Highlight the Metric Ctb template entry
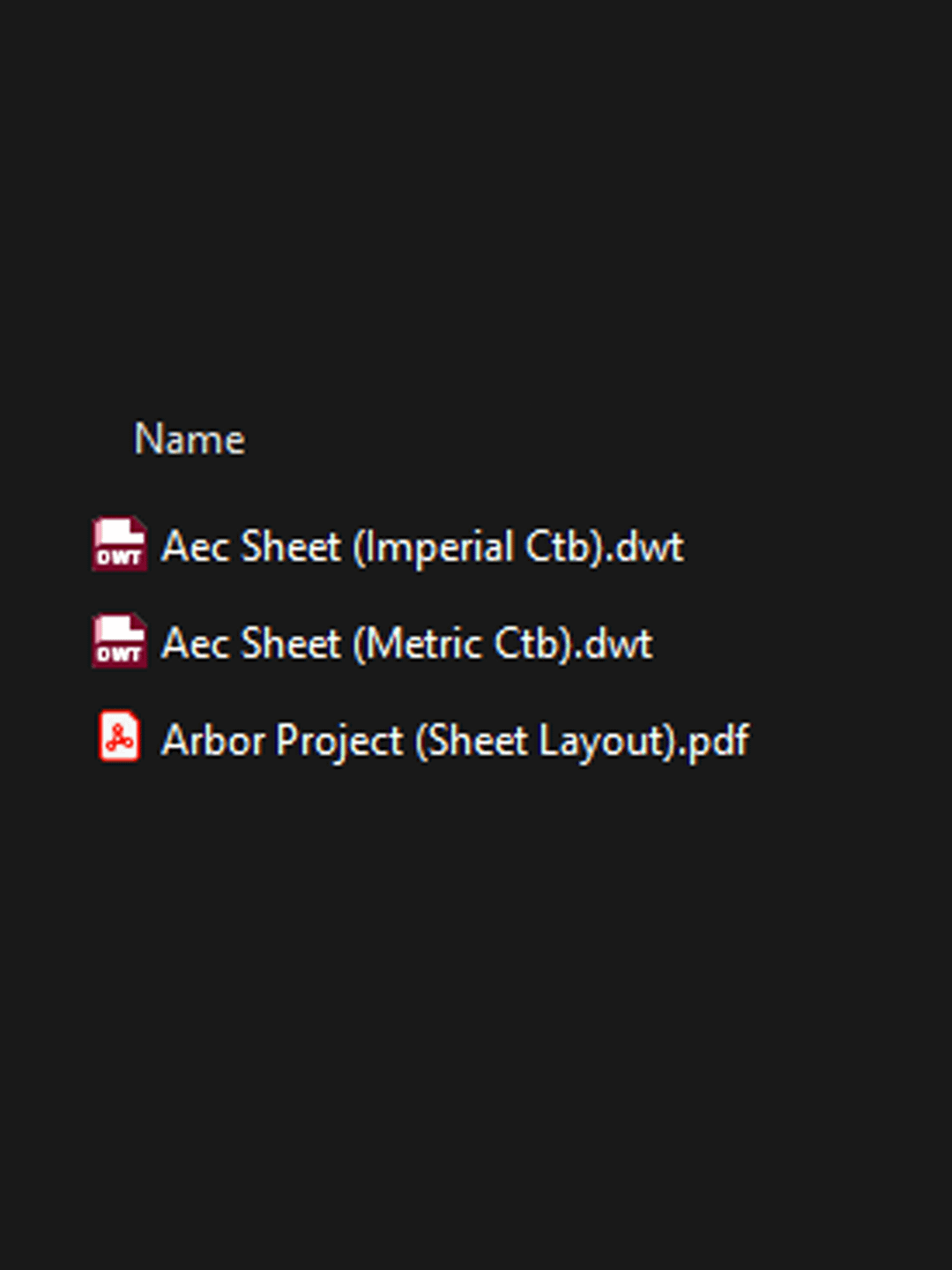Screen dimensions: 952x1270 (x=406, y=644)
